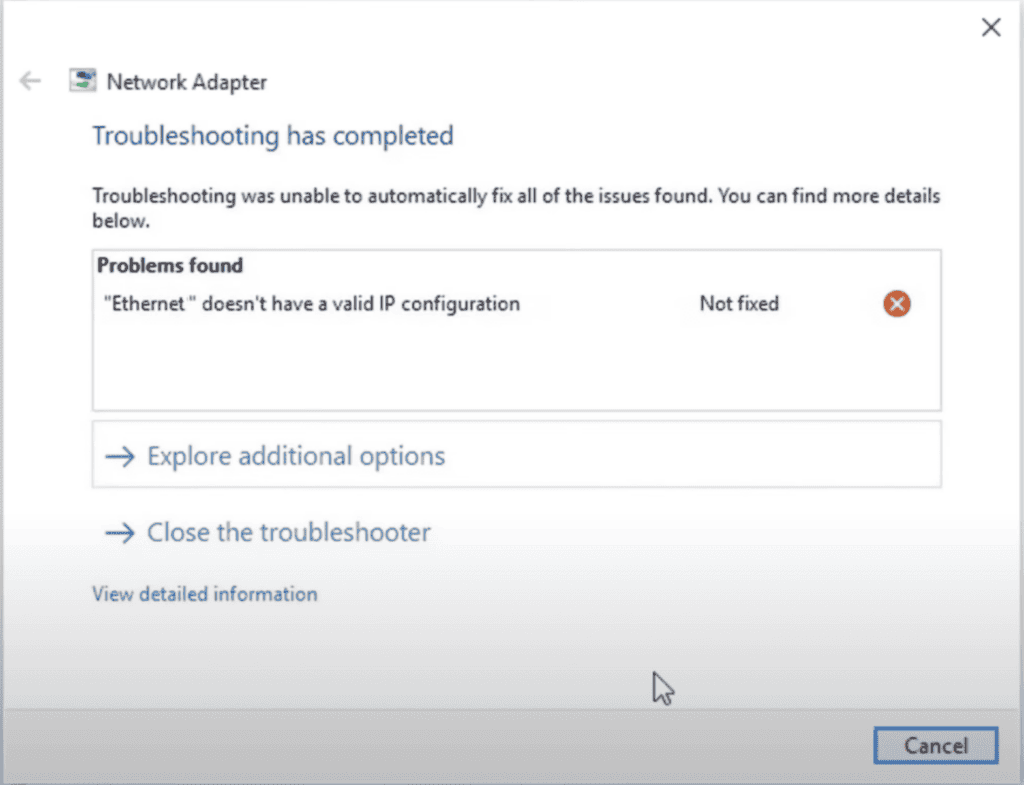This screenshot has width=1024, height=785.
Task: Choose Close the troubleshooter
Action: pos(289,533)
